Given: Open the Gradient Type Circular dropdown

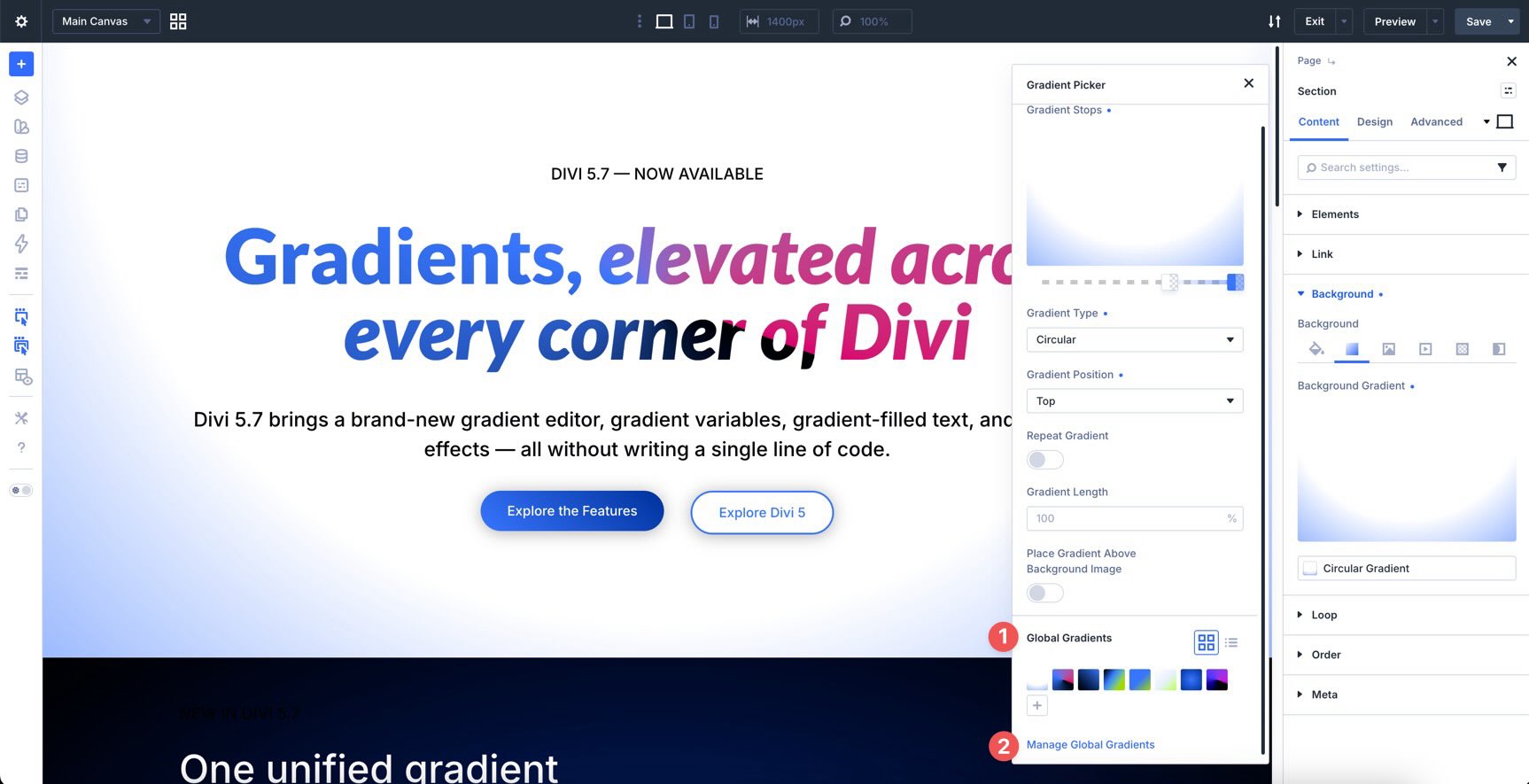Looking at the screenshot, I should pos(1134,339).
